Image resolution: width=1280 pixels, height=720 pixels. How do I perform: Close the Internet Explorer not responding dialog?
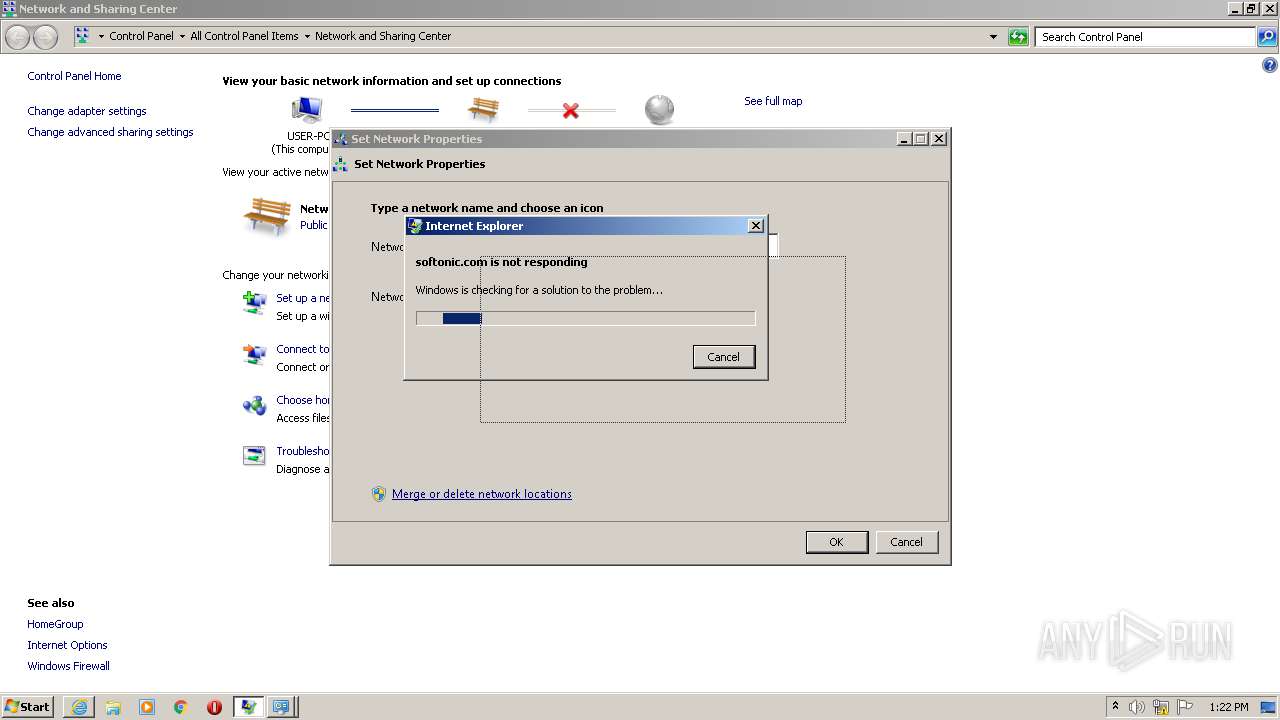pos(756,226)
